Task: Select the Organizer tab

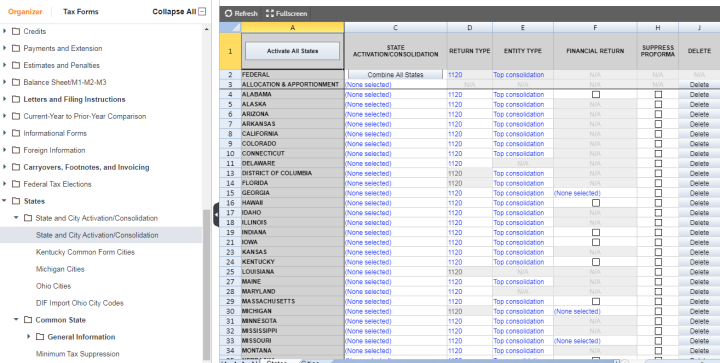Action: pos(25,11)
